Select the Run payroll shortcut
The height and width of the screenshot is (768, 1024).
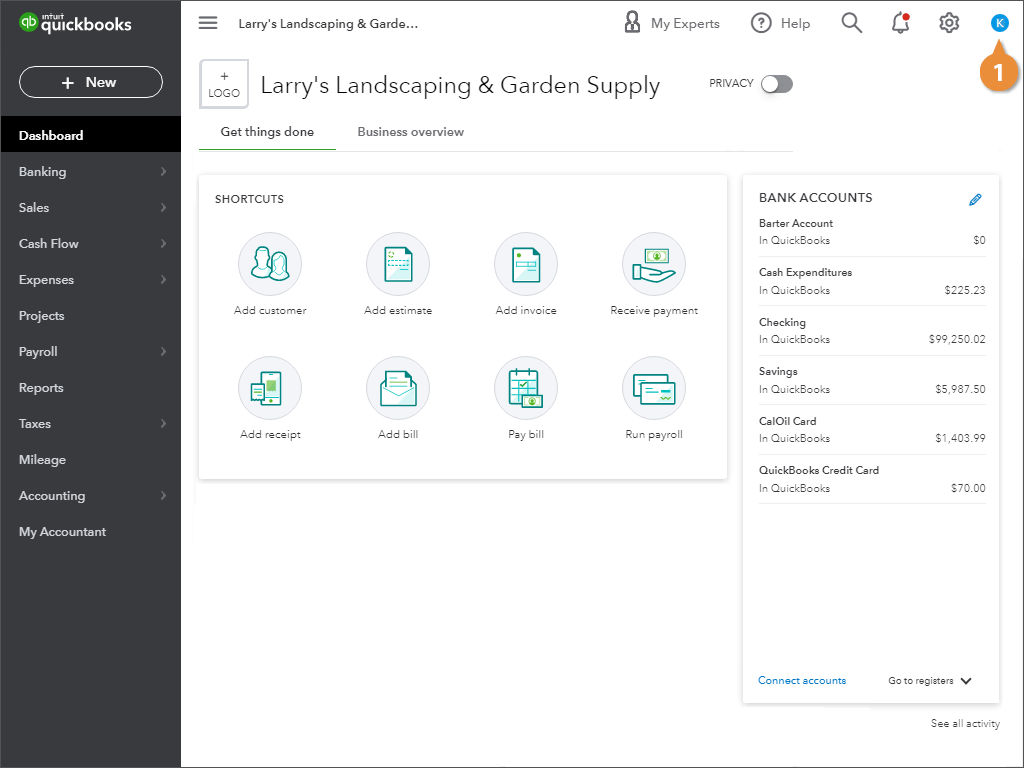654,388
